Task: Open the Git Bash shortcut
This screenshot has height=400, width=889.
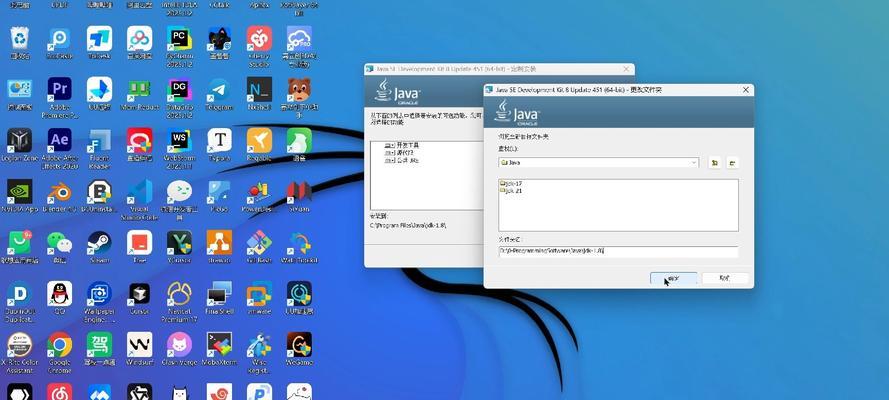Action: (259, 247)
